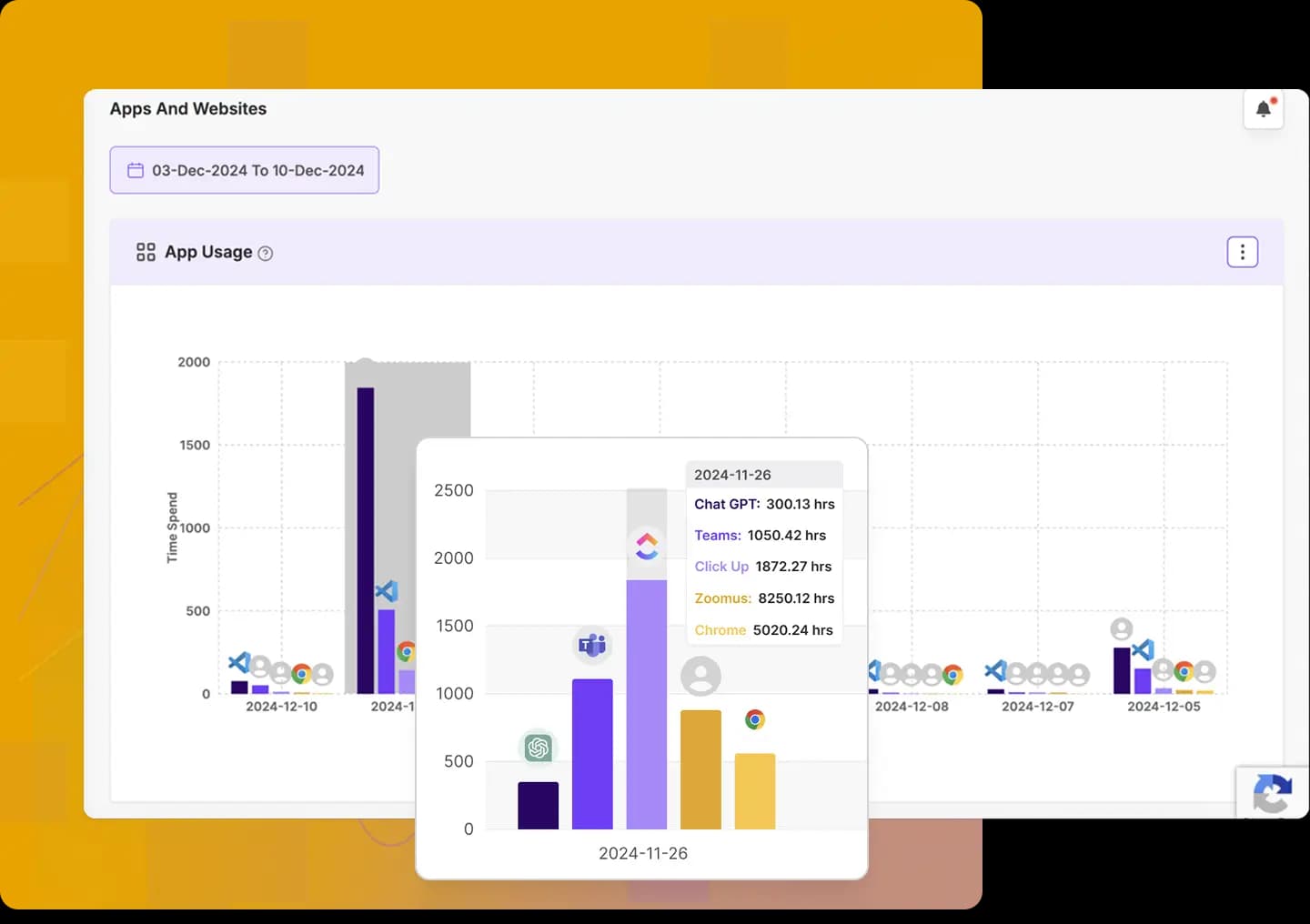1310x924 pixels.
Task: Click the calendar icon in the date picker
Action: tap(136, 170)
